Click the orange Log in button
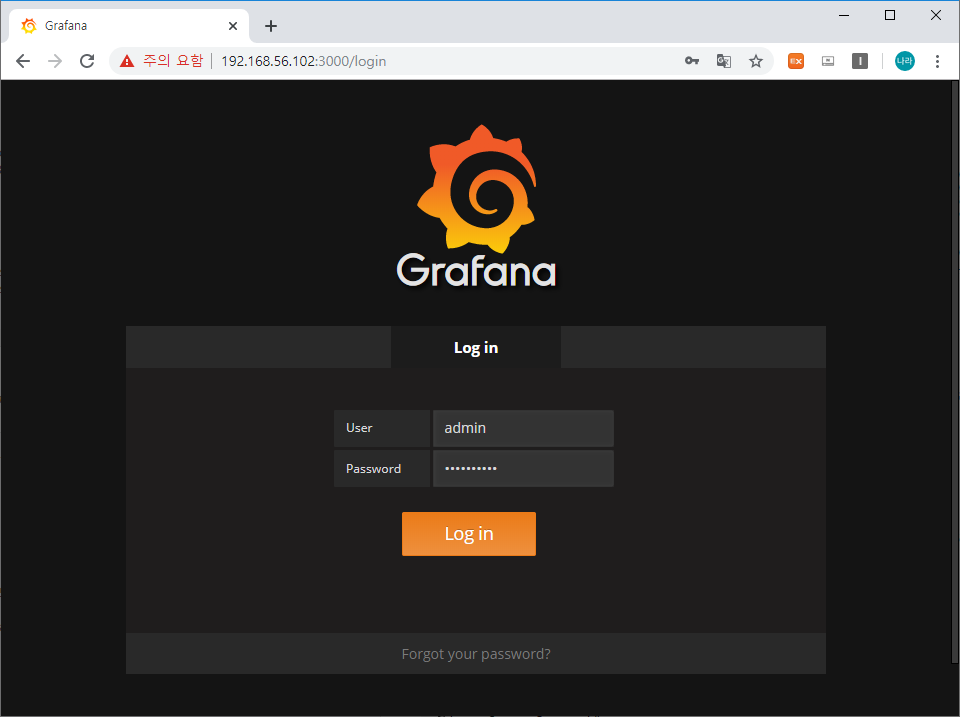960x717 pixels. click(468, 534)
